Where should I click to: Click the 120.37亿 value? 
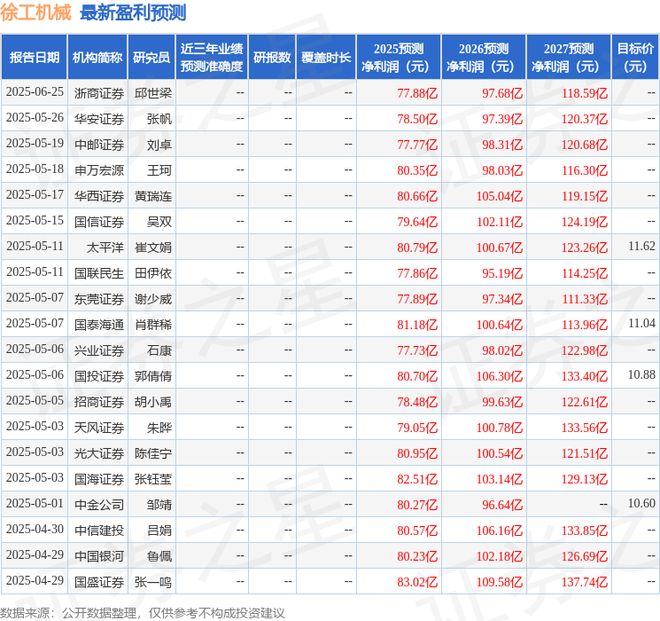click(584, 119)
